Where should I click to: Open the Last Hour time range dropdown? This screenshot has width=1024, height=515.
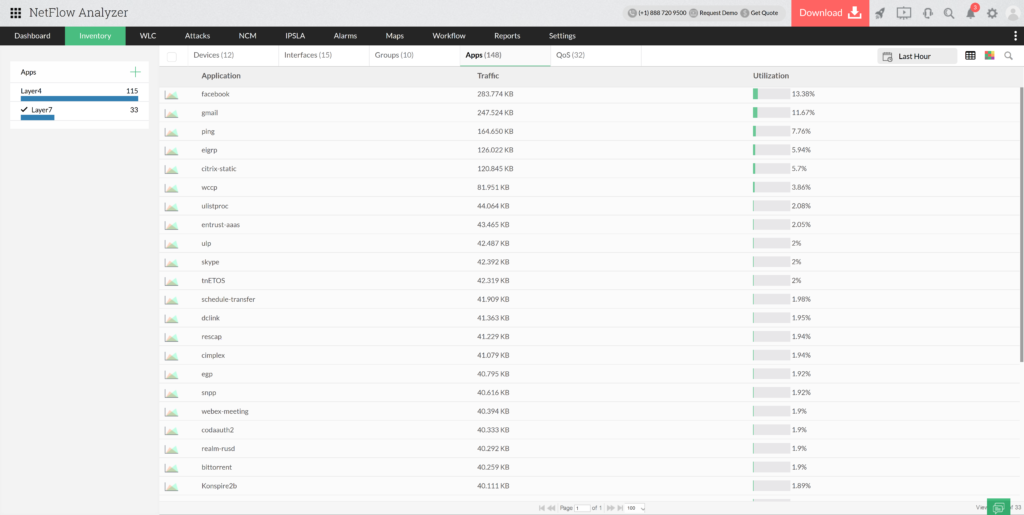[916, 56]
